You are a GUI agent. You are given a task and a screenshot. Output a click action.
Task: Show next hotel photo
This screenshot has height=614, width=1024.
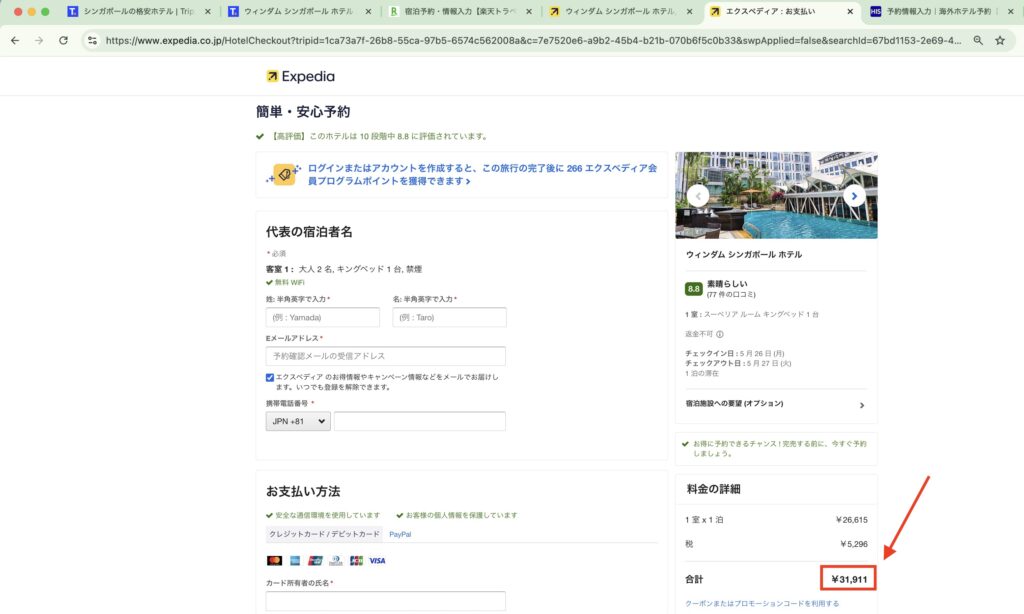pyautogui.click(x=854, y=196)
